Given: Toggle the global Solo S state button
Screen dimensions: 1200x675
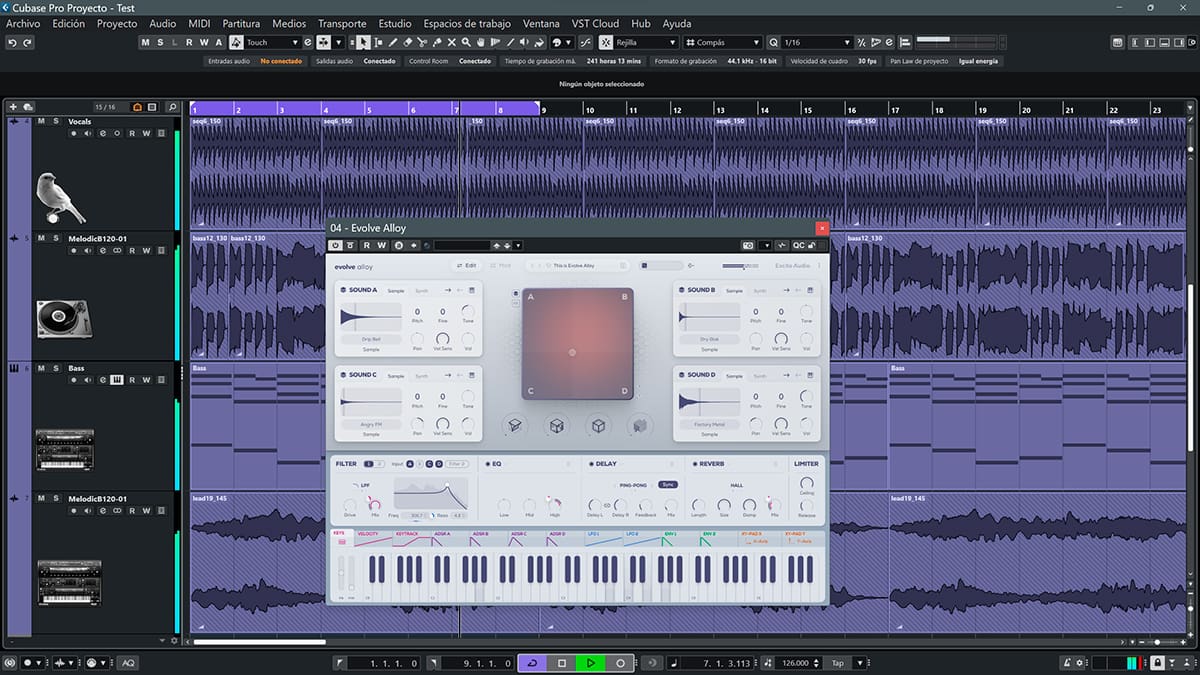Looking at the screenshot, I should pyautogui.click(x=160, y=43).
